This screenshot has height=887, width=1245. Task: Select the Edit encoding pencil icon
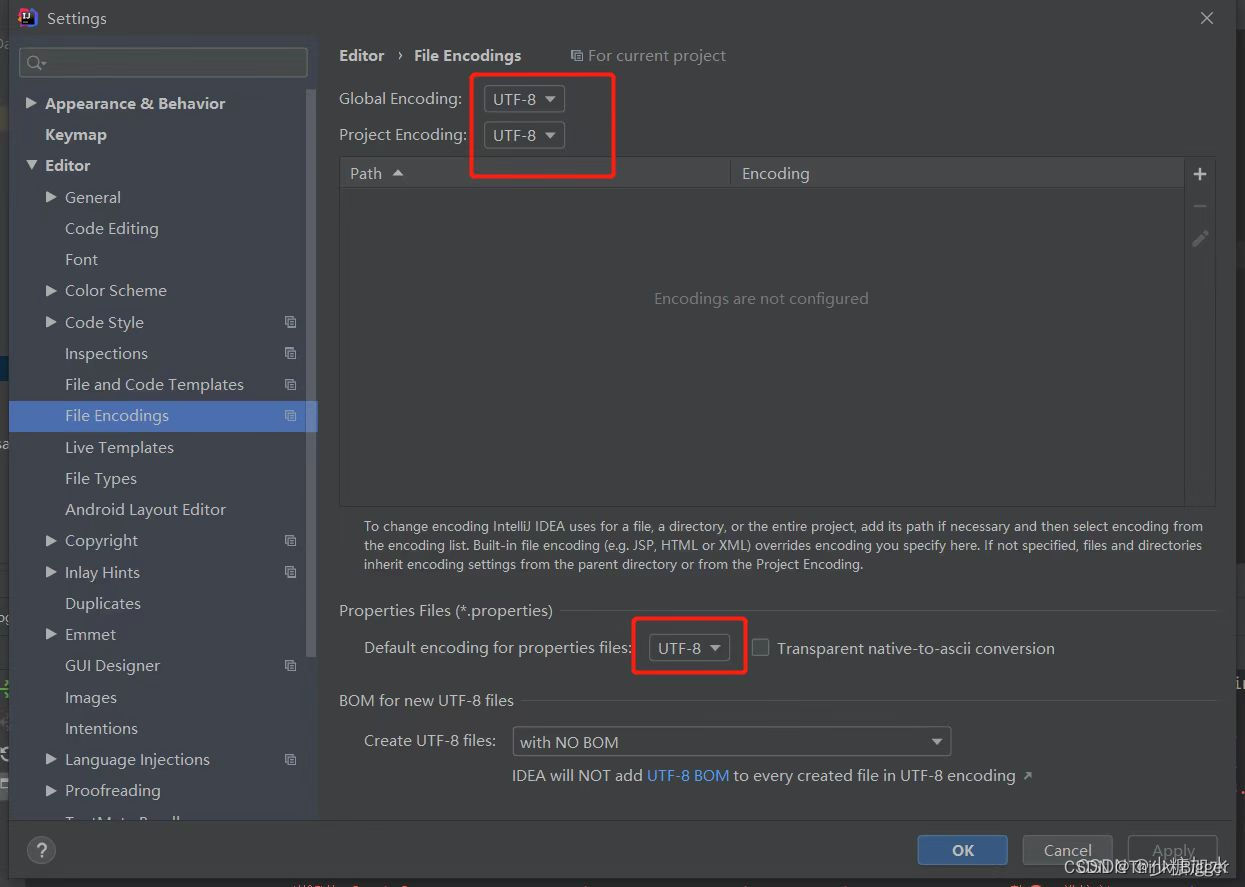[x=1199, y=239]
